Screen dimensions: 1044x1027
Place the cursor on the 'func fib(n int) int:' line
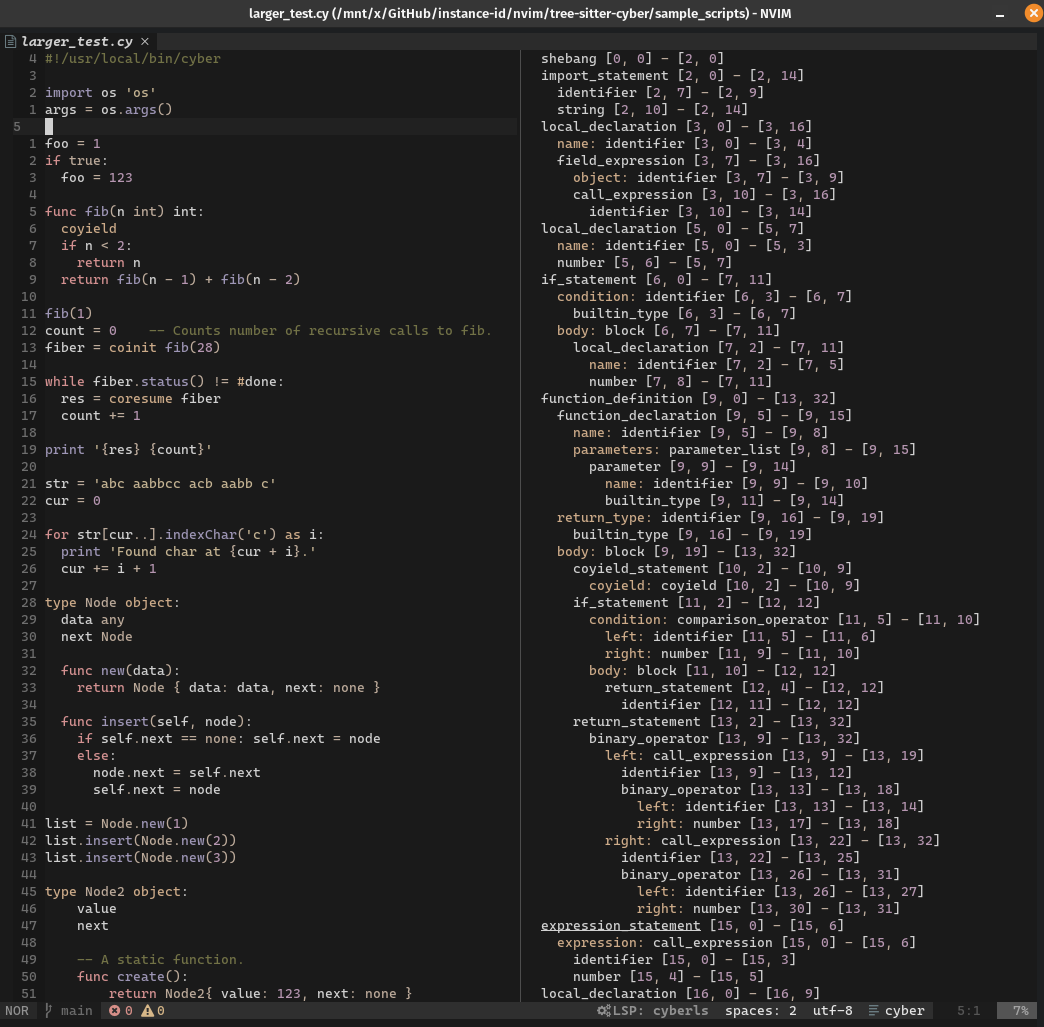click(124, 212)
